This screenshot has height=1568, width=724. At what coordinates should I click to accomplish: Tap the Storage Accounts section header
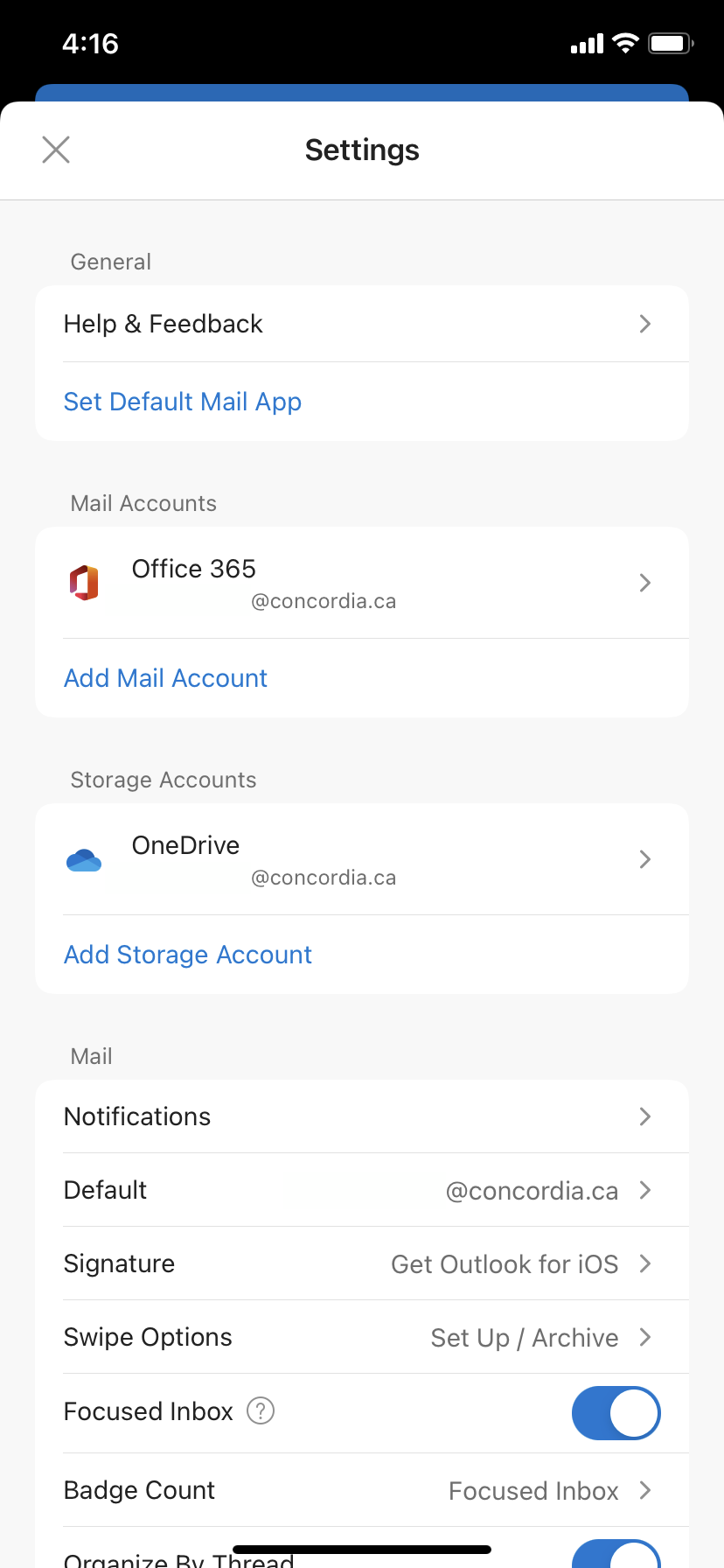coord(164,780)
